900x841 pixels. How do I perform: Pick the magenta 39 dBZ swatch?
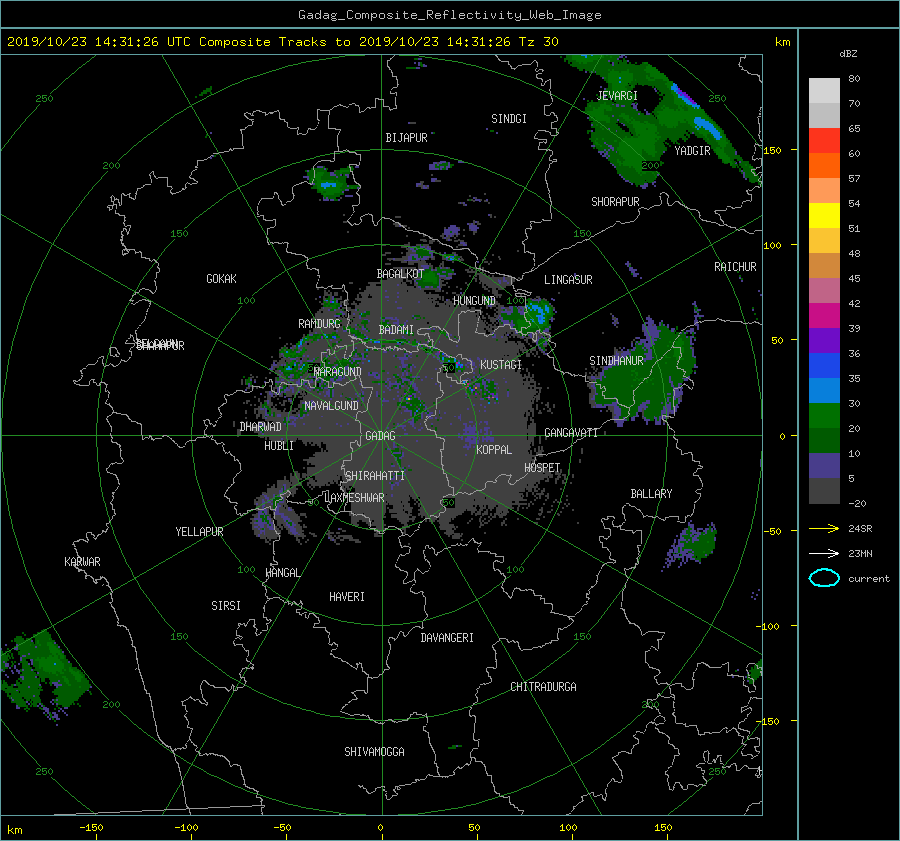pyautogui.click(x=824, y=316)
